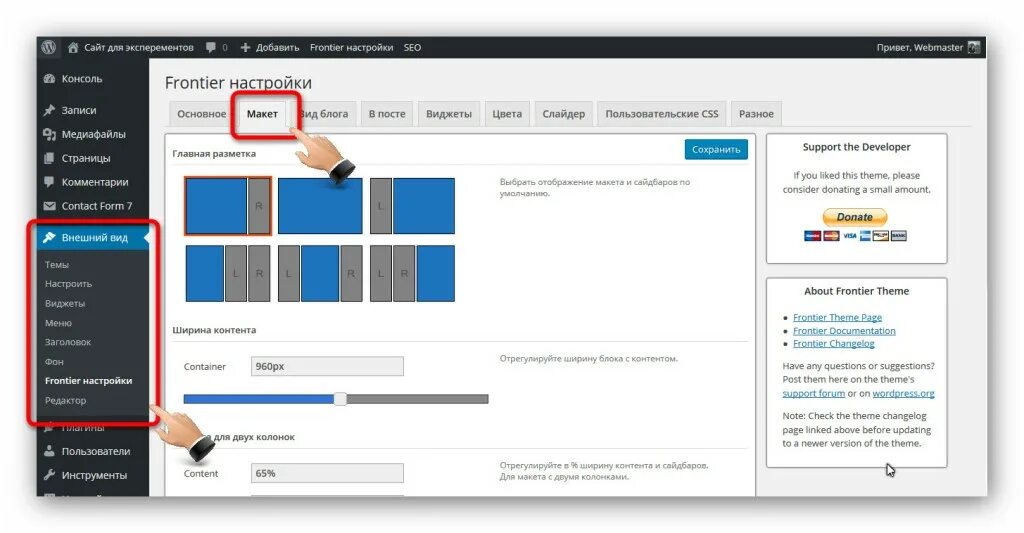The image size is (1024, 533).
Task: Open the Frontier Documentation link
Action: tap(844, 331)
